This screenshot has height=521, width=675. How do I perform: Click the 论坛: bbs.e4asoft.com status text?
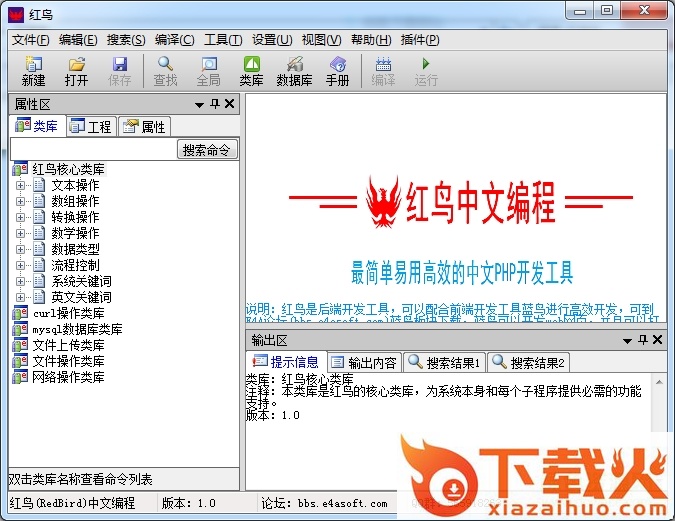(325, 503)
